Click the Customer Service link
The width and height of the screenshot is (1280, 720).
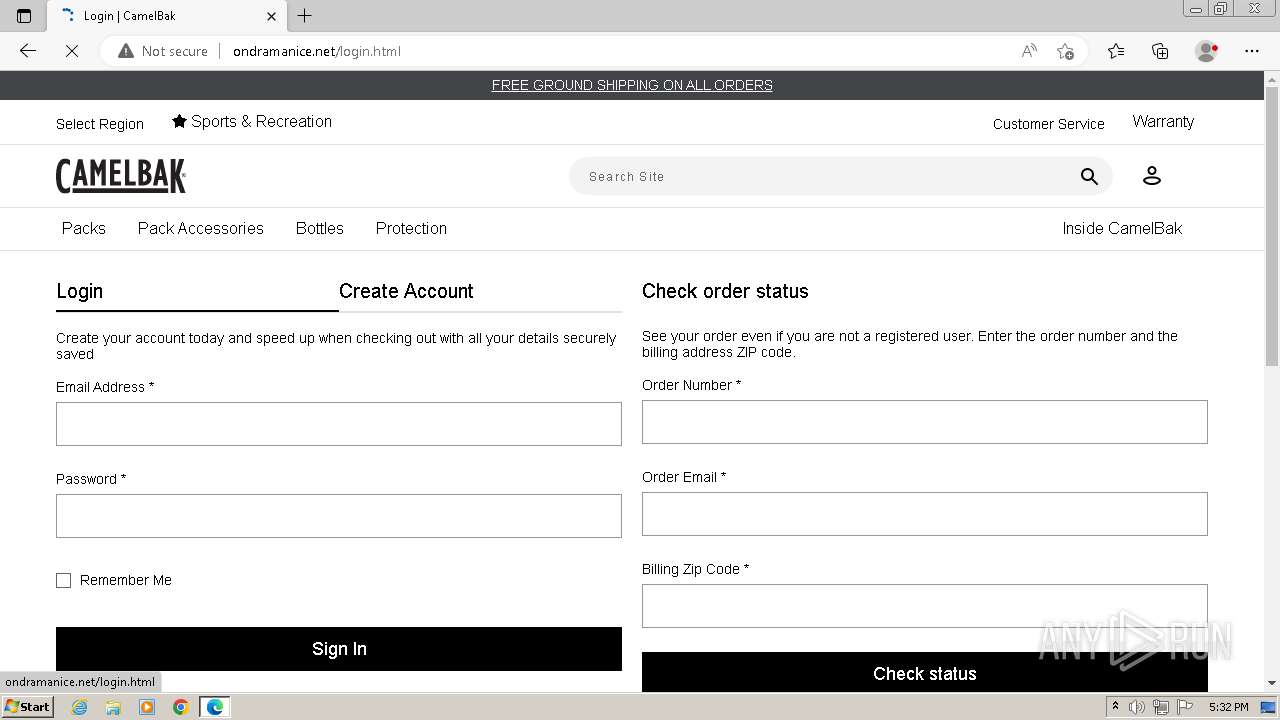pyautogui.click(x=1048, y=124)
